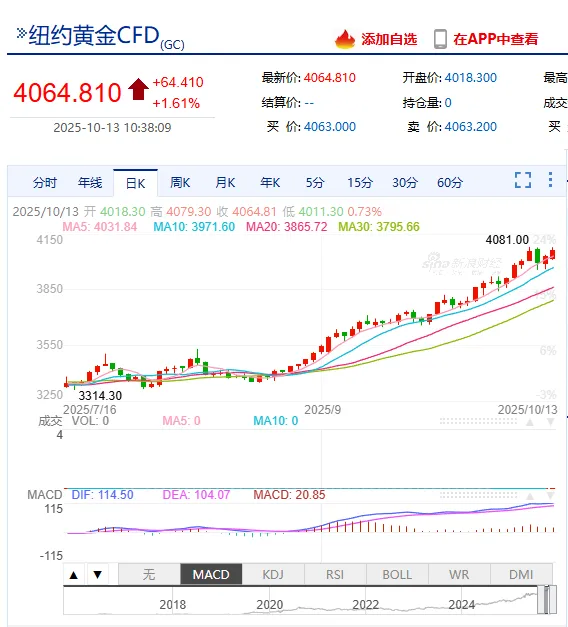Open fullscreen chart view icon
The width and height of the screenshot is (568, 627).
click(523, 180)
